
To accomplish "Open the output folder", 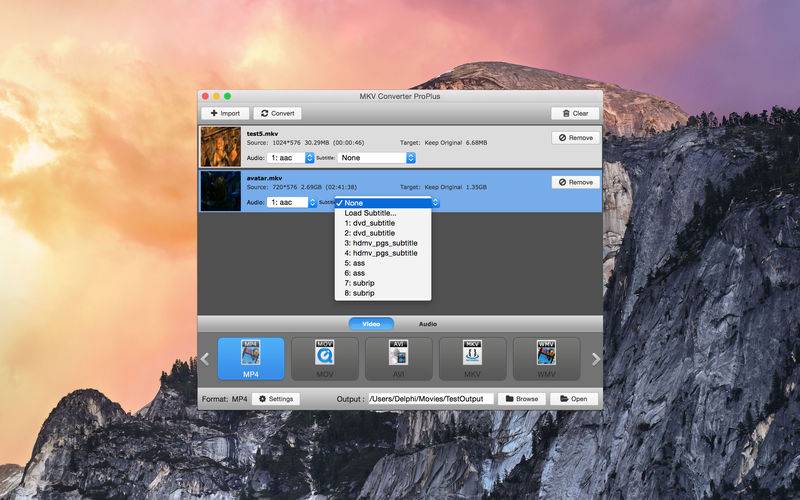I will tap(574, 399).
